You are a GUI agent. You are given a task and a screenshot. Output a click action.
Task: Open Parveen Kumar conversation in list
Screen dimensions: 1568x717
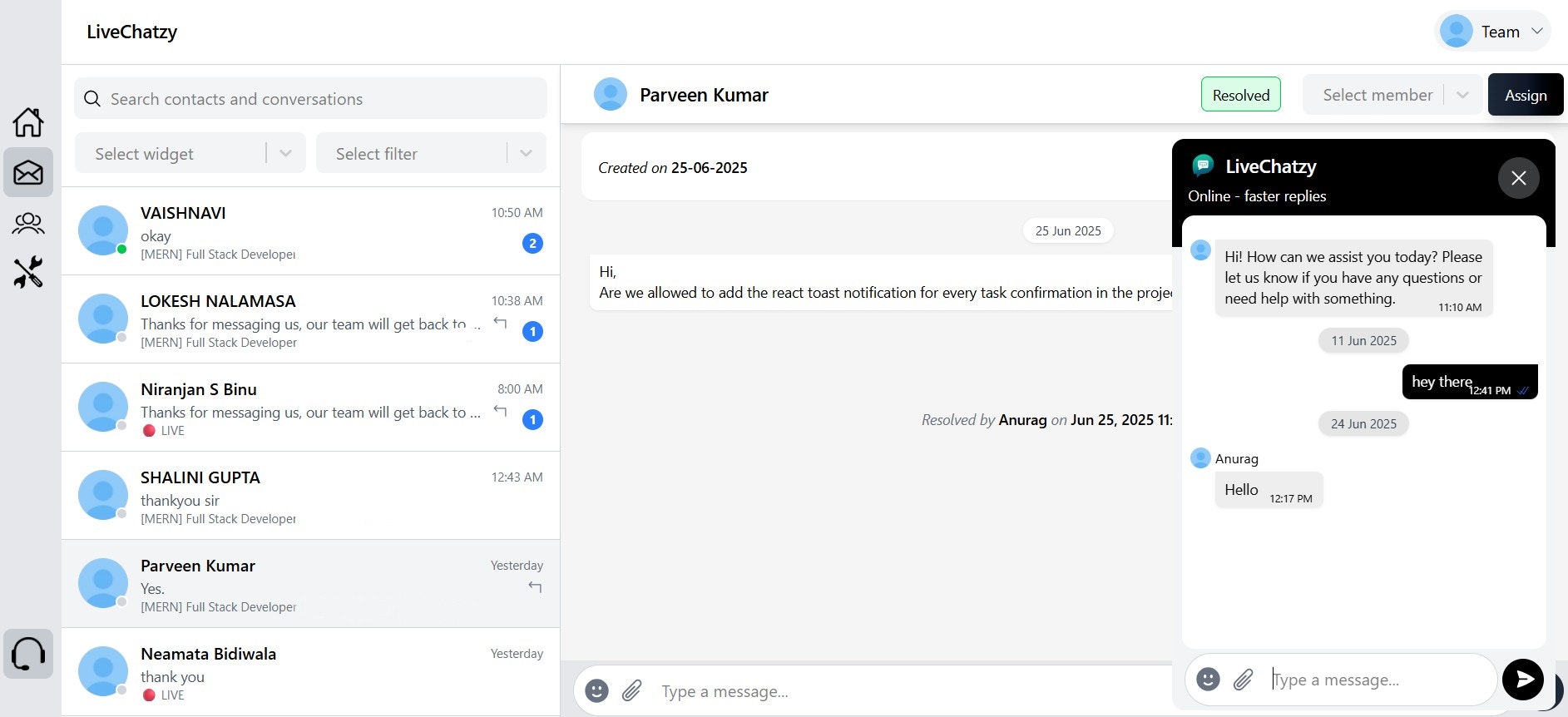point(310,584)
